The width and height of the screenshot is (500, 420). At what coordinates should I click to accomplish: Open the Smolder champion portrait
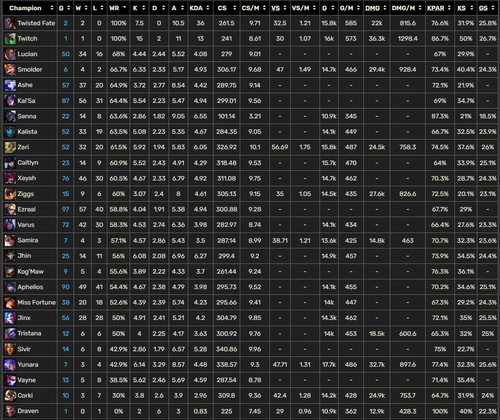click(x=10, y=70)
